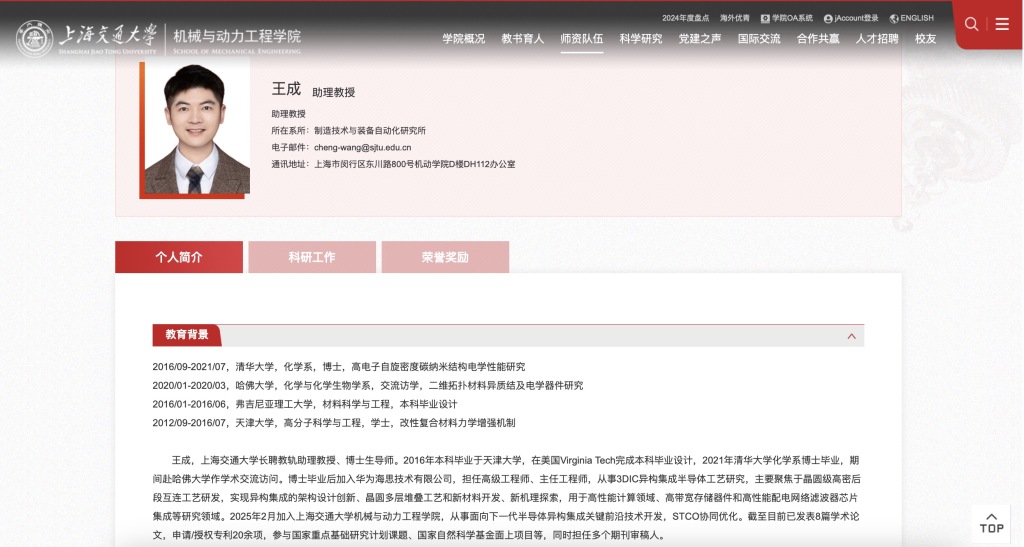
Task: Collapse the 教育背景 section chevron
Action: point(851,336)
